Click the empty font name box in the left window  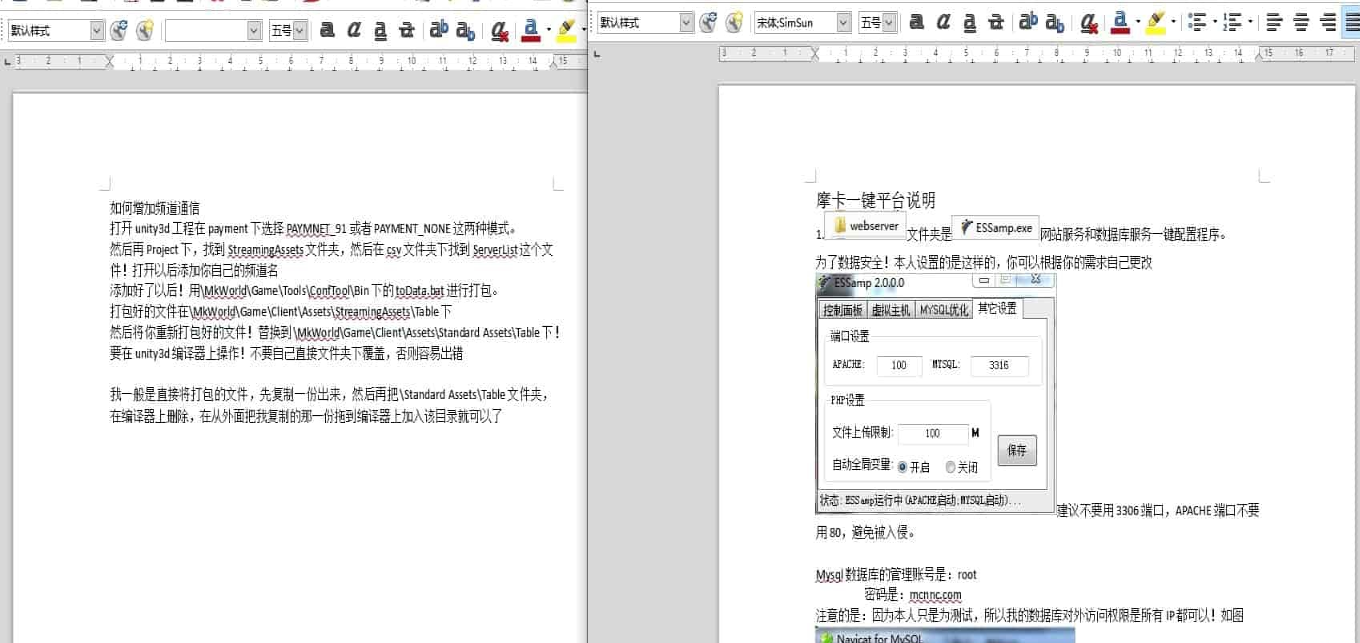205,30
